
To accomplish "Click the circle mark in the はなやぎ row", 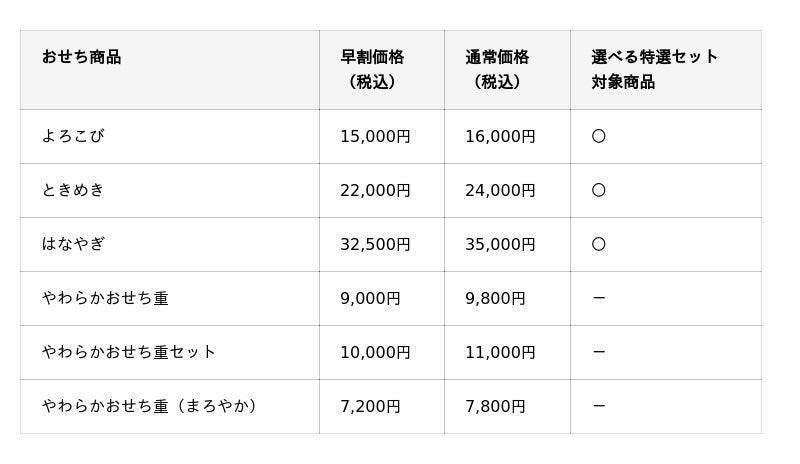I will click(598, 244).
